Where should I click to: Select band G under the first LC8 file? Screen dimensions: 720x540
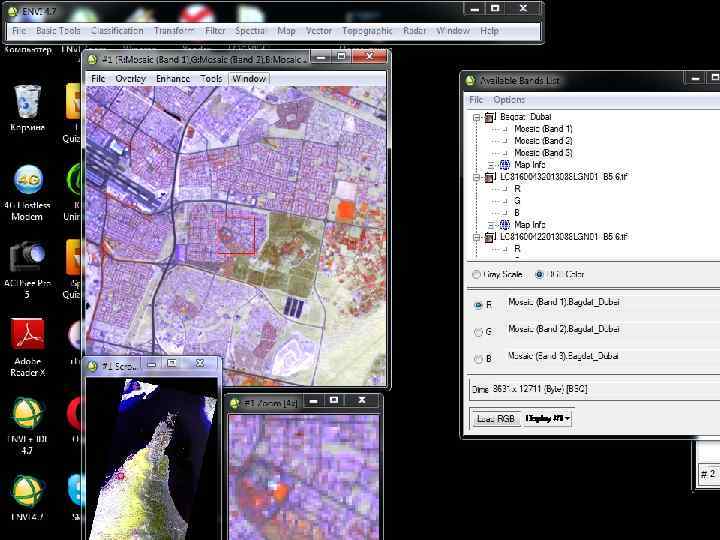pyautogui.click(x=517, y=201)
